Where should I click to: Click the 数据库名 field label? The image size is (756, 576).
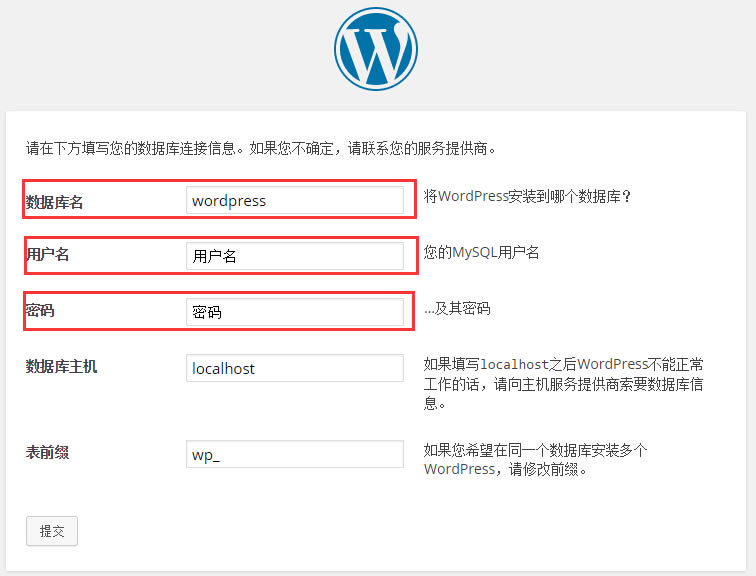click(54, 202)
